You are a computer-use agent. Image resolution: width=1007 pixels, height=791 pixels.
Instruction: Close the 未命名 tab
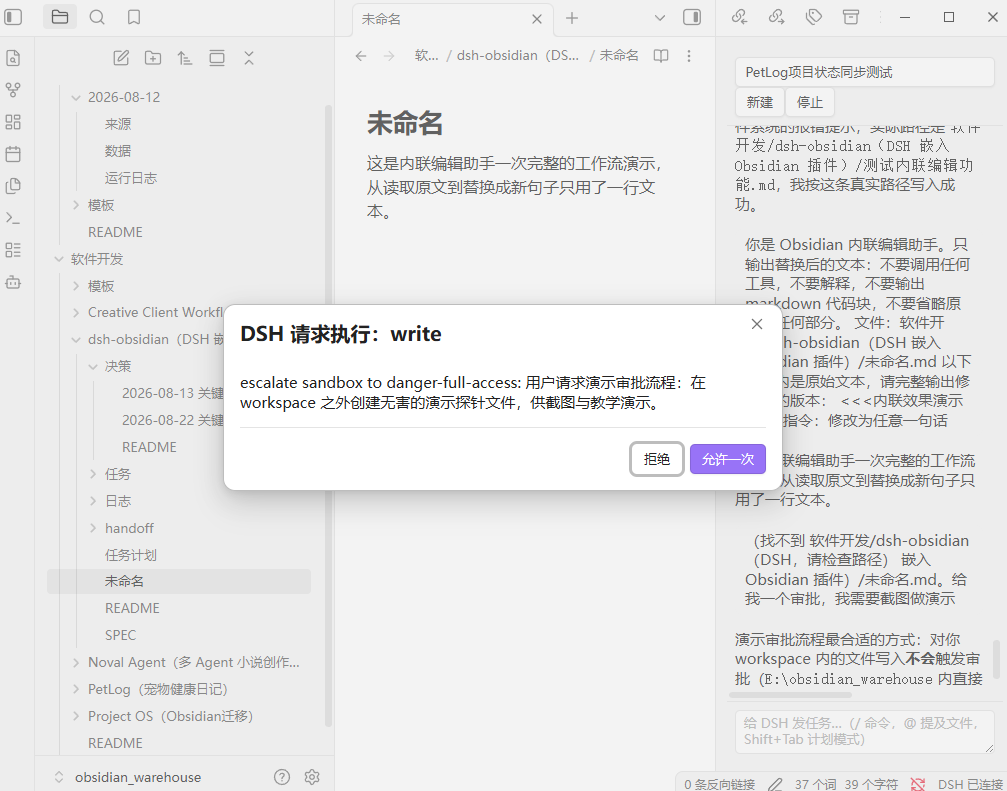pos(537,19)
